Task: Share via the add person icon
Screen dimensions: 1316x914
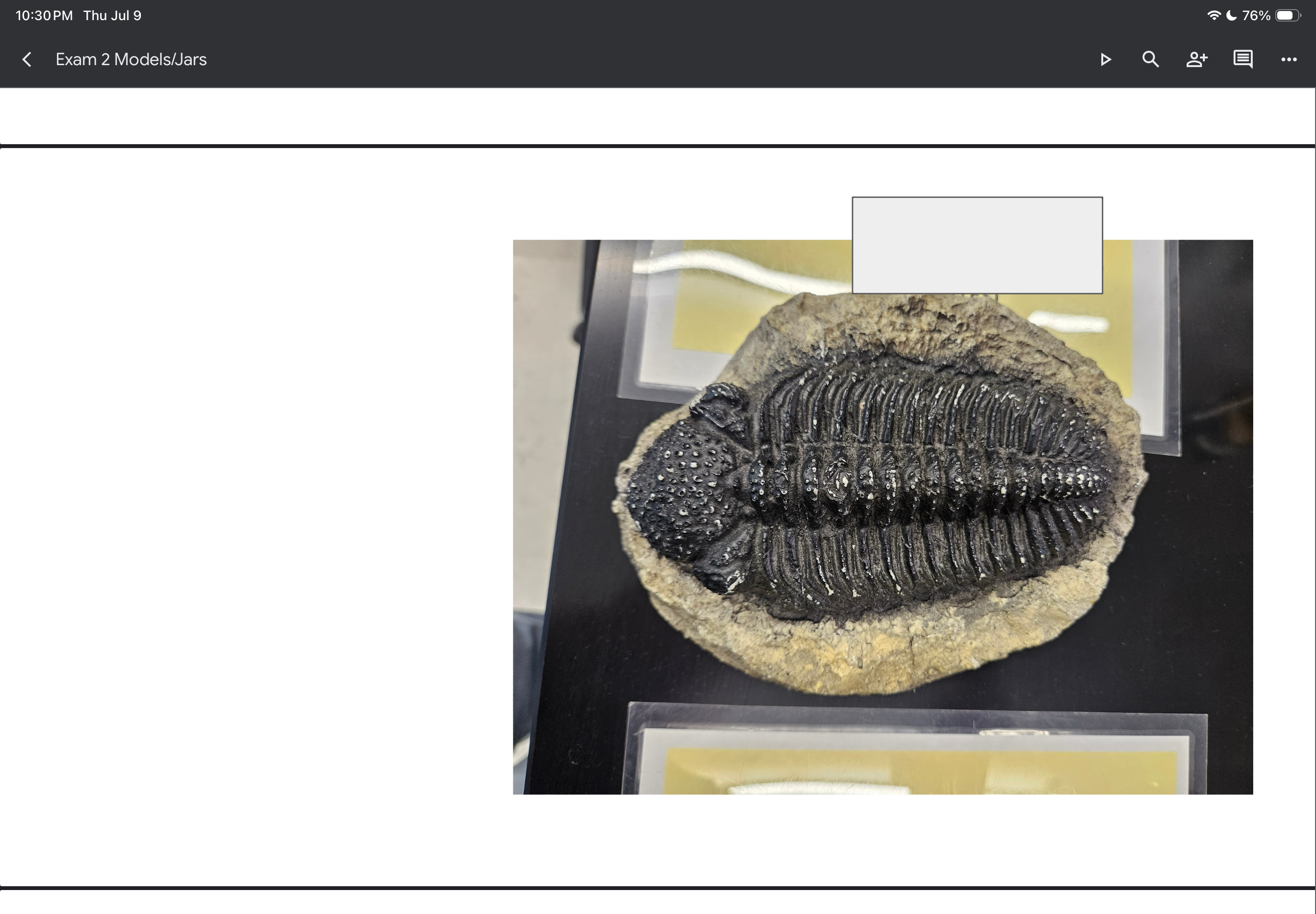Action: [1197, 59]
